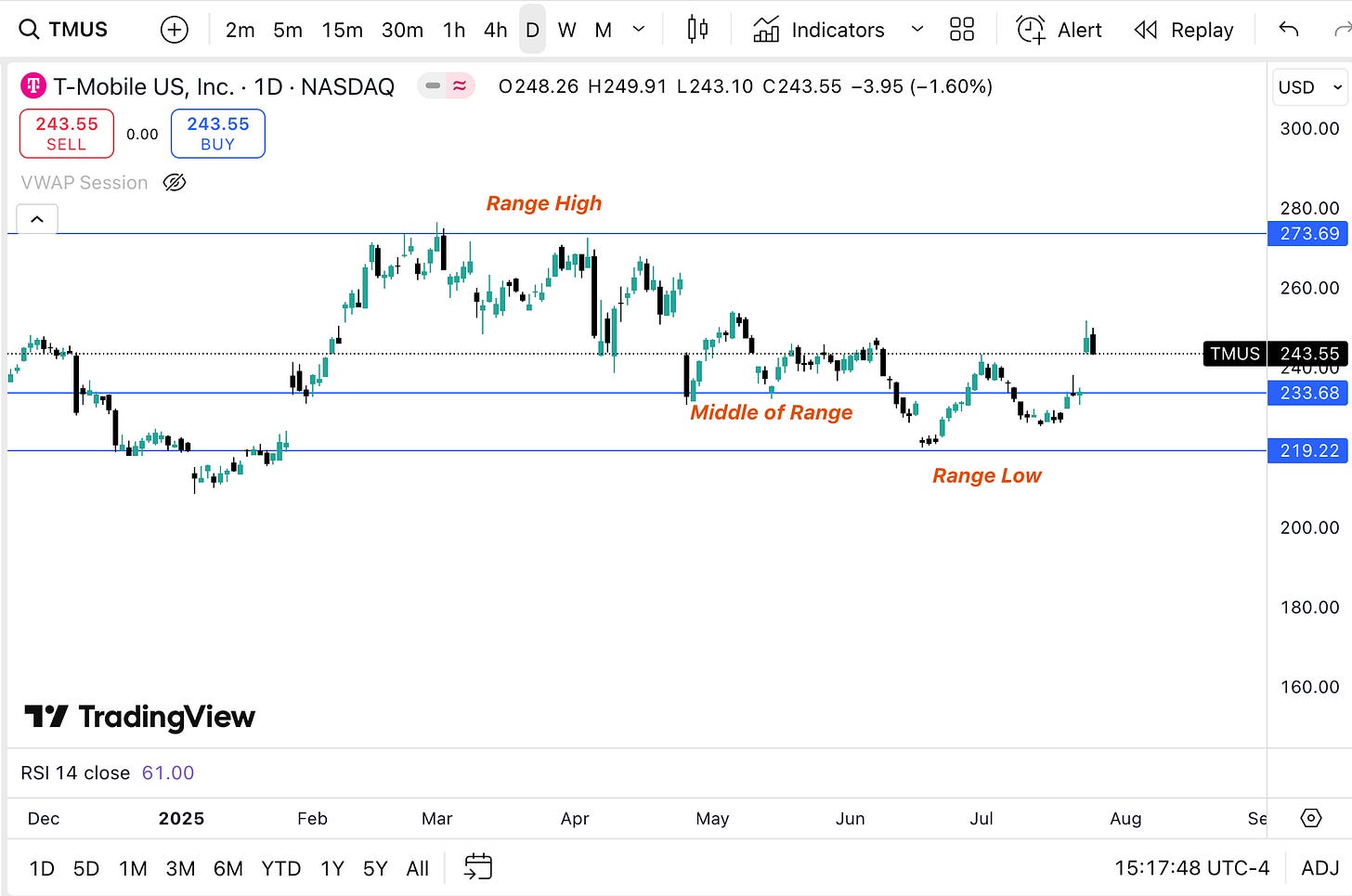Screen dimensions: 1352x896
Task: Open layout setup grid icon
Action: (x=962, y=30)
